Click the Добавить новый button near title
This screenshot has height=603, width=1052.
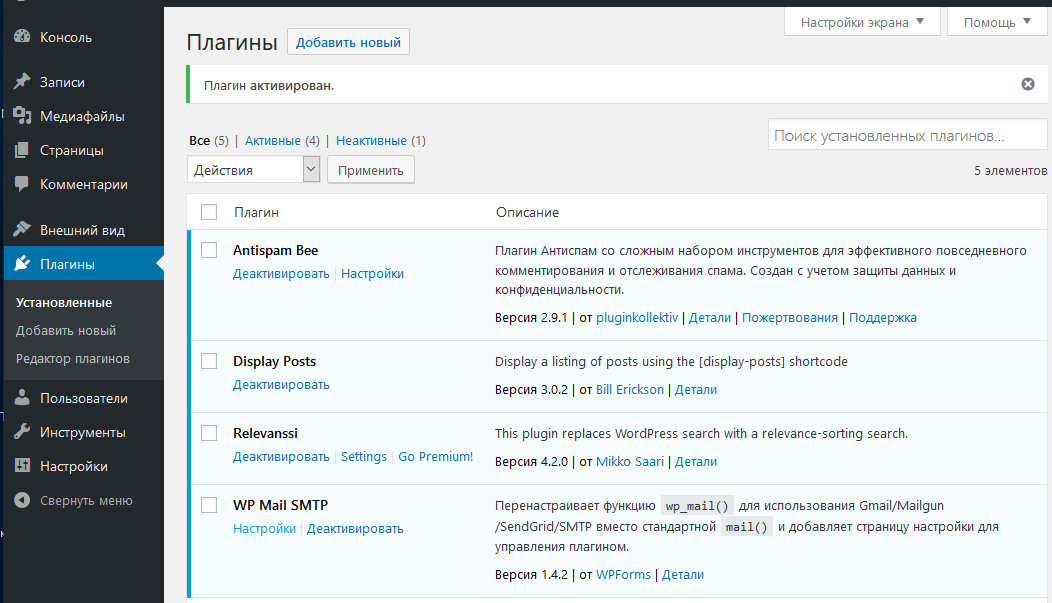(x=348, y=42)
